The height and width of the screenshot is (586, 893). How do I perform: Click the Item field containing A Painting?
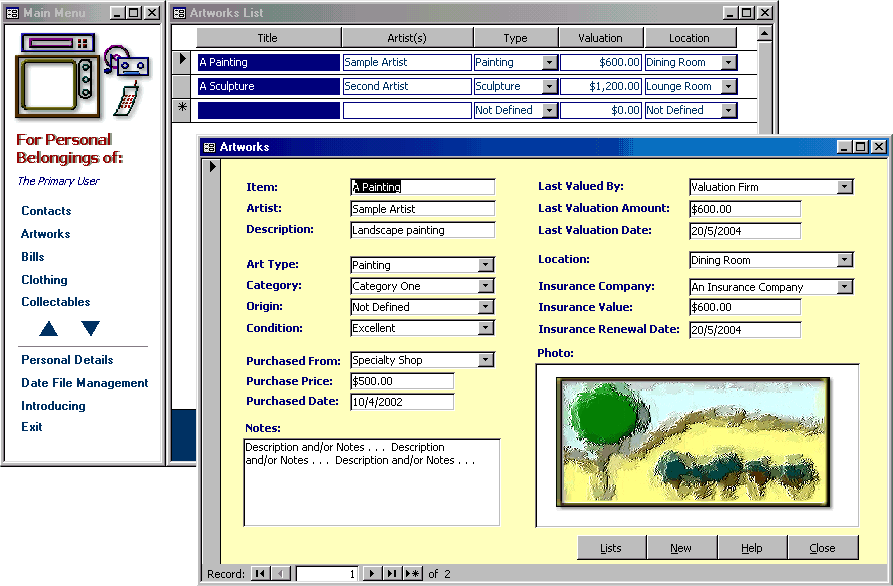pyautogui.click(x=423, y=187)
